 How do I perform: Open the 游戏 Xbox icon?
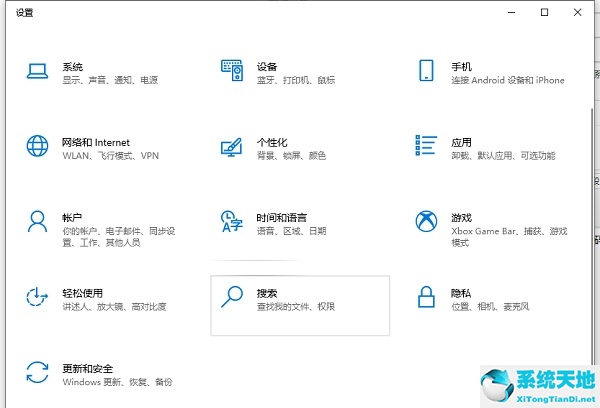coord(426,221)
